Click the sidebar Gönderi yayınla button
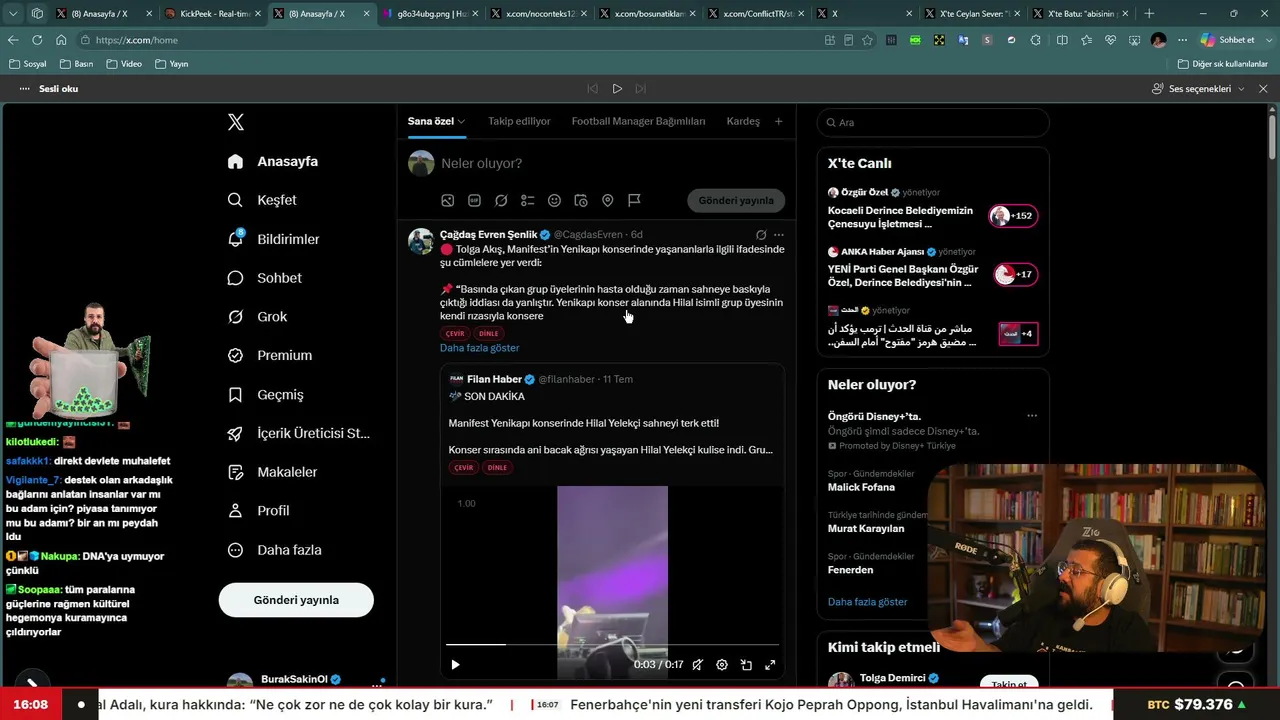Viewport: 1280px width, 720px height. pos(296,600)
